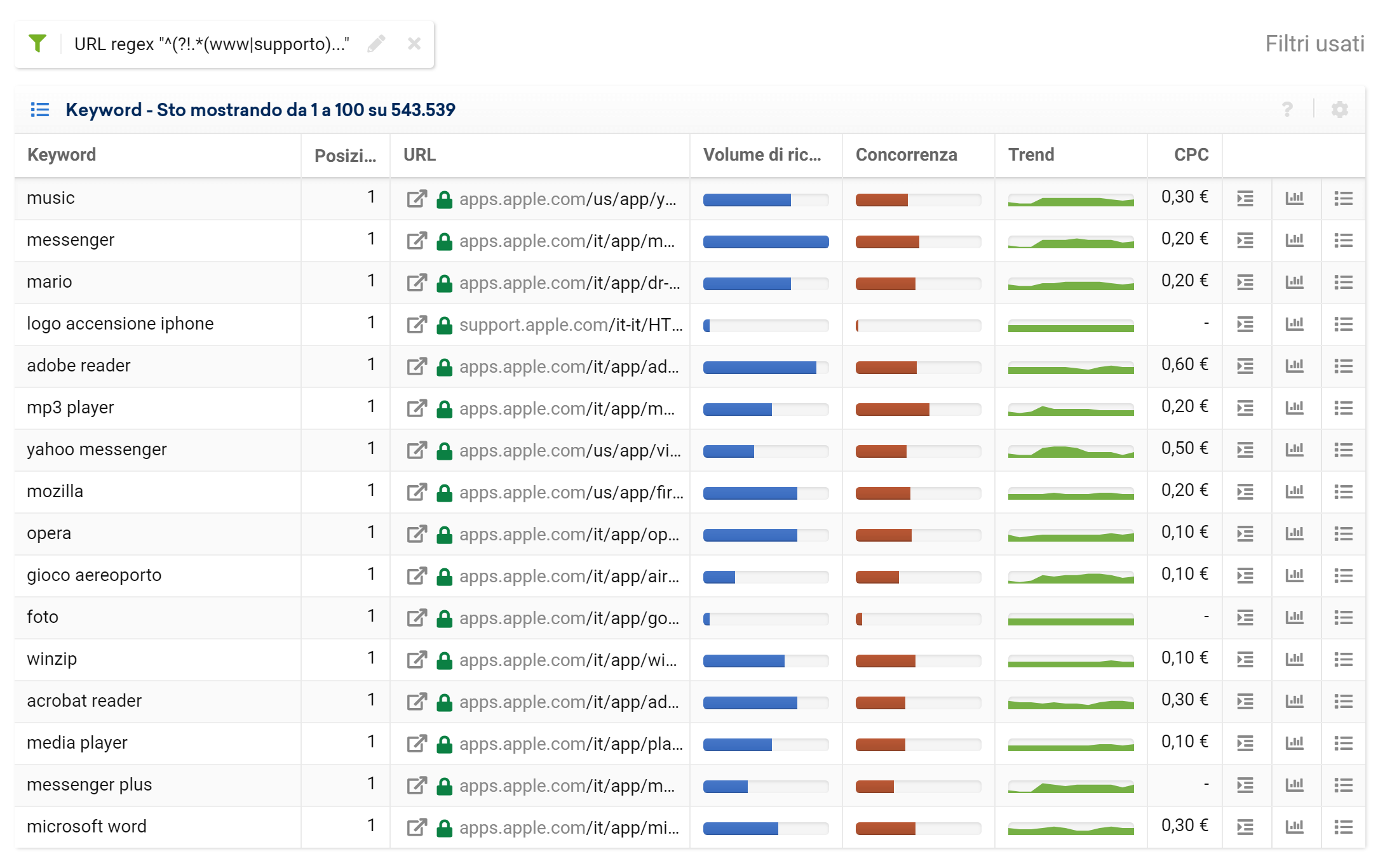Click SERP details icon in yahoo messenger row
The width and height of the screenshot is (1385, 868).
pos(1245,450)
